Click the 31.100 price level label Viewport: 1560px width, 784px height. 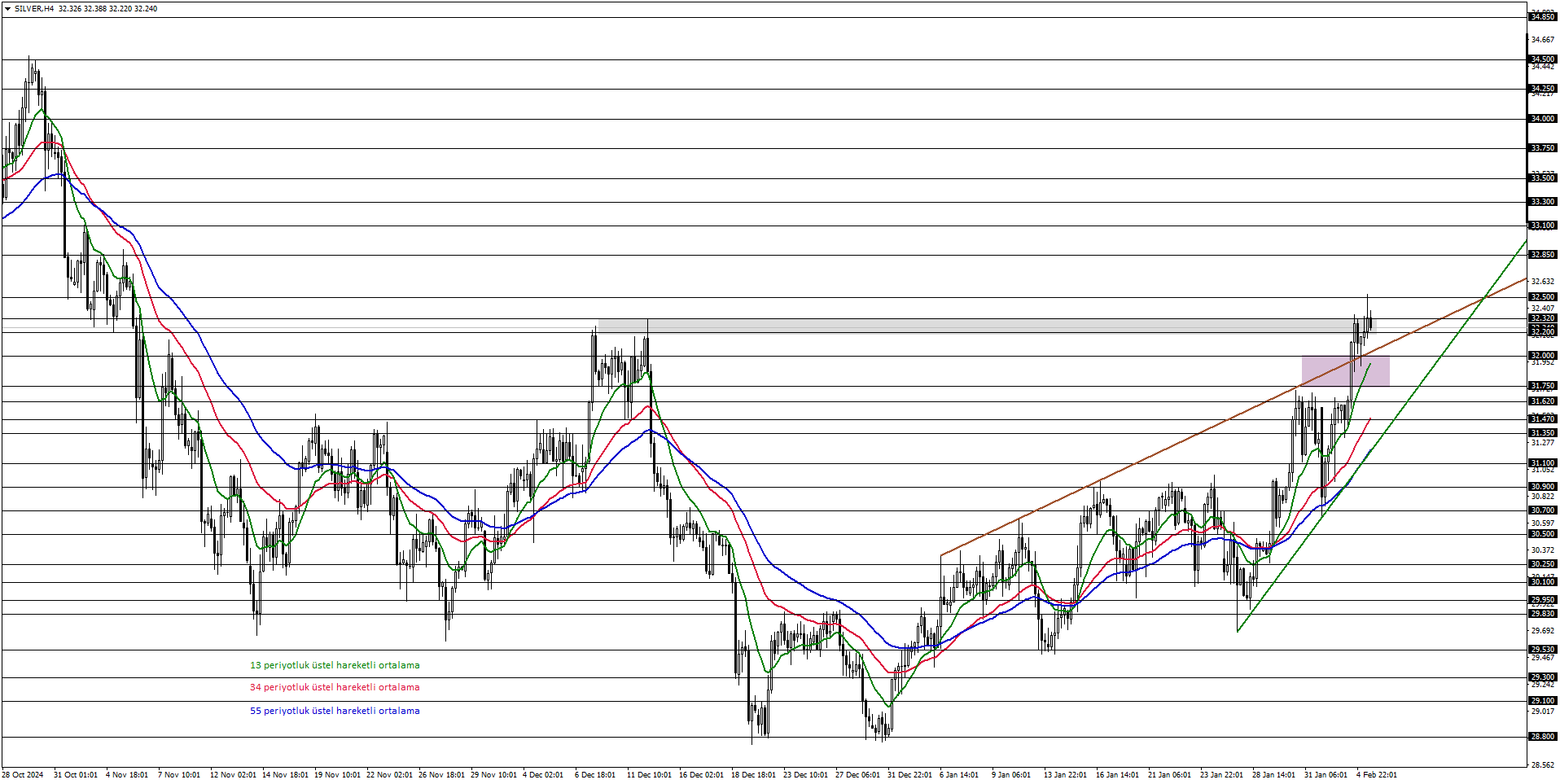point(1542,463)
